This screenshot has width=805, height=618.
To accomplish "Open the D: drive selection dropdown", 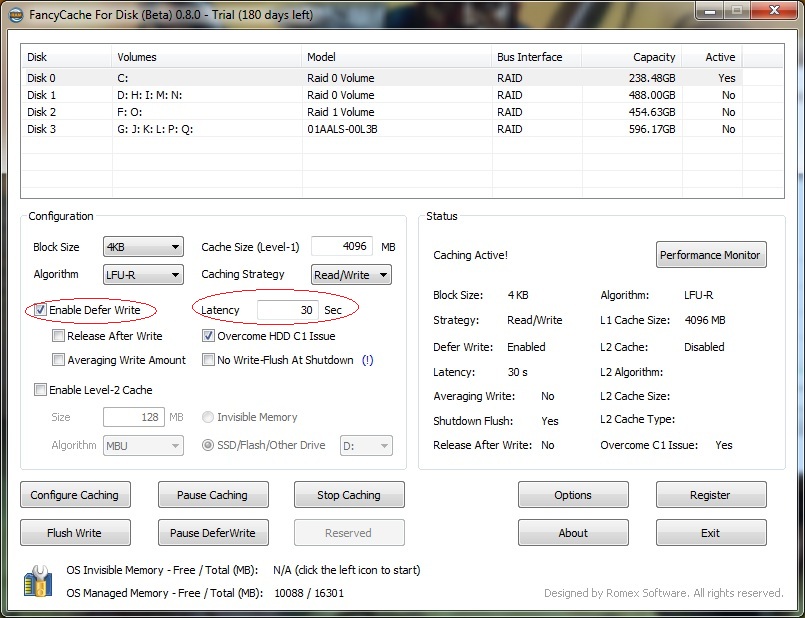I will click(366, 446).
